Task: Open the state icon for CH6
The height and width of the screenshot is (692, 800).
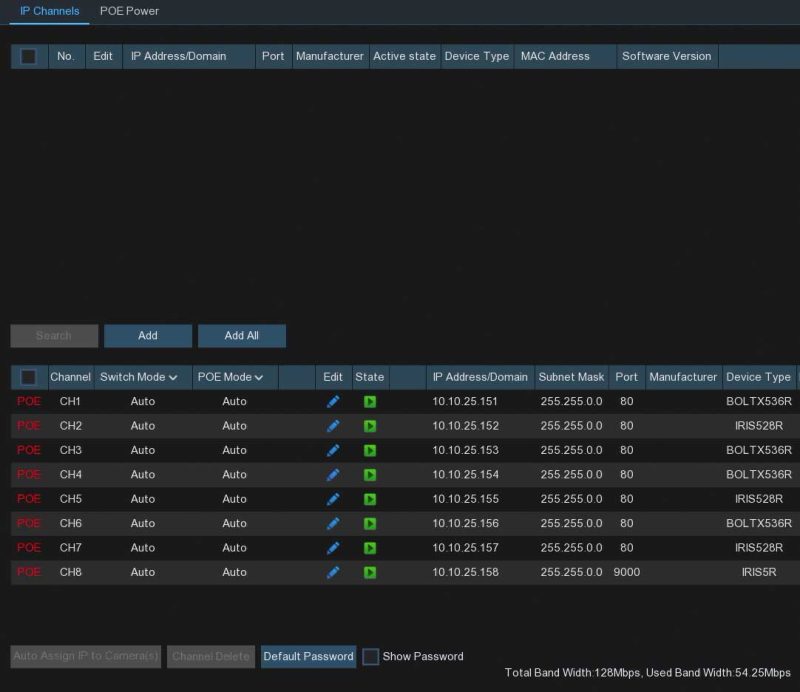Action: [370, 523]
